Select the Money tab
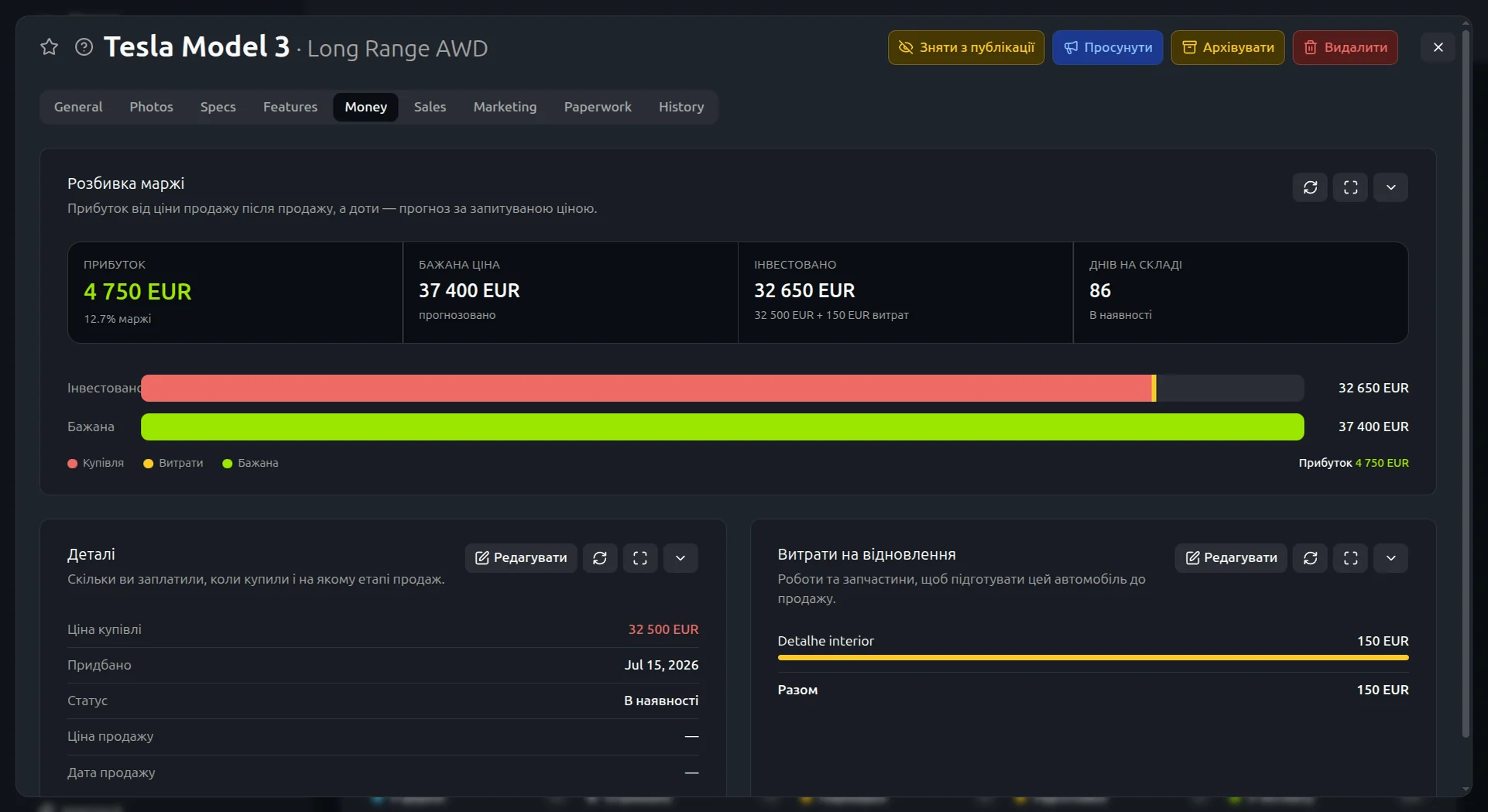 tap(365, 107)
